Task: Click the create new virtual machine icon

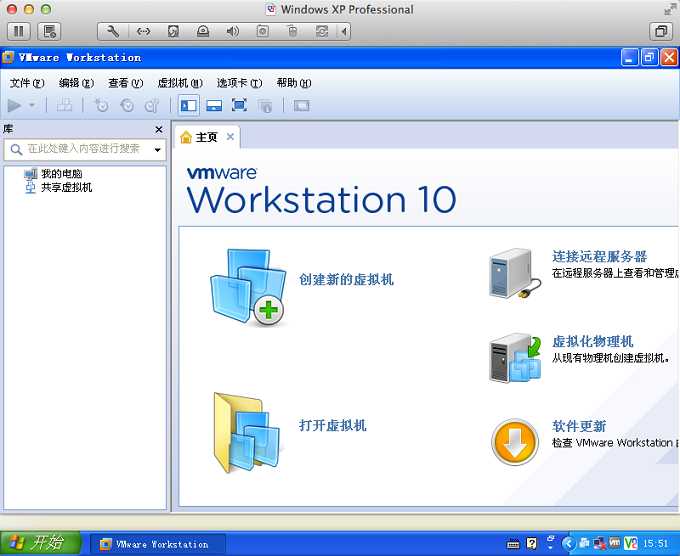Action: [248, 287]
